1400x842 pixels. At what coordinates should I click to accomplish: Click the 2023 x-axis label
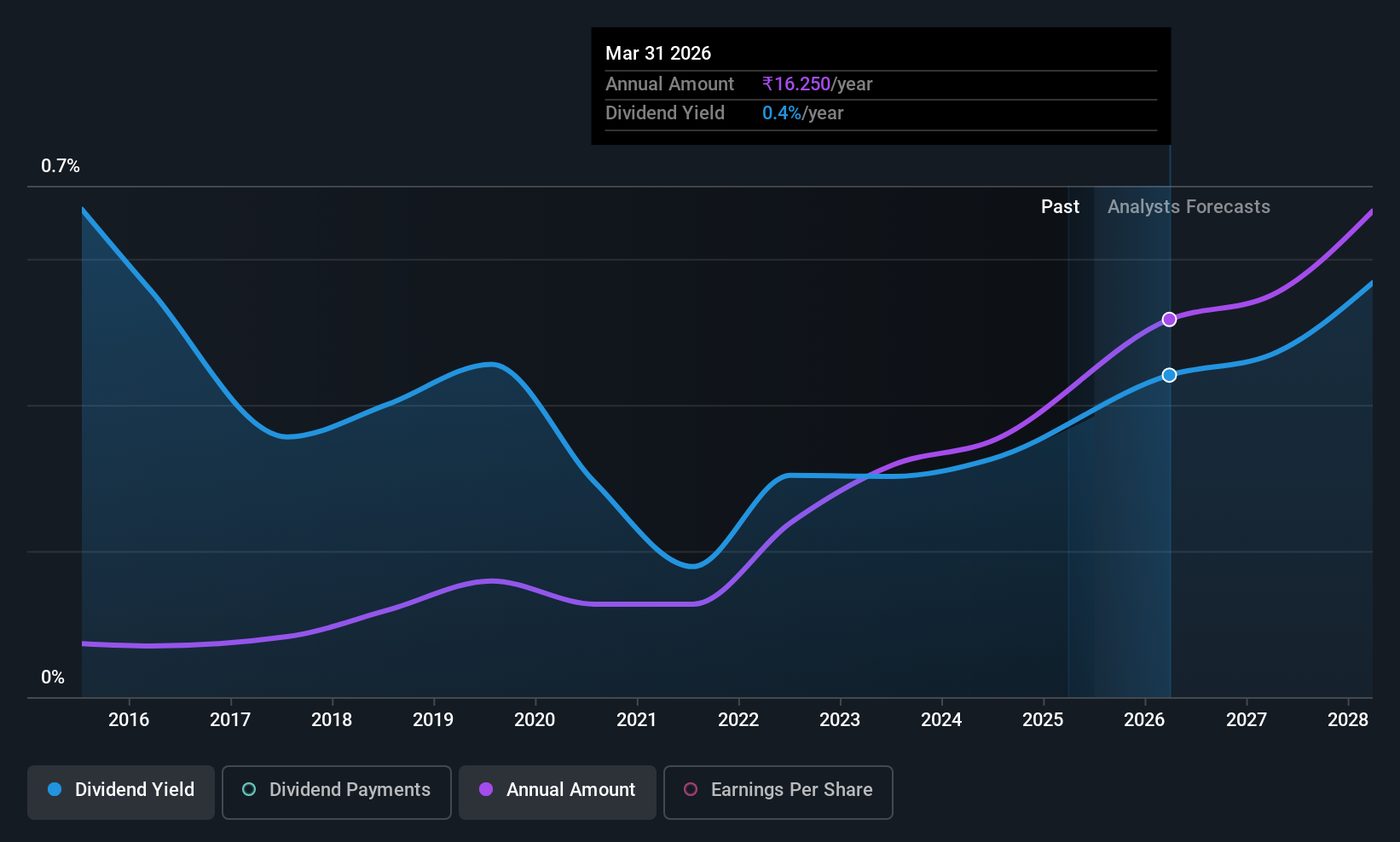point(840,720)
